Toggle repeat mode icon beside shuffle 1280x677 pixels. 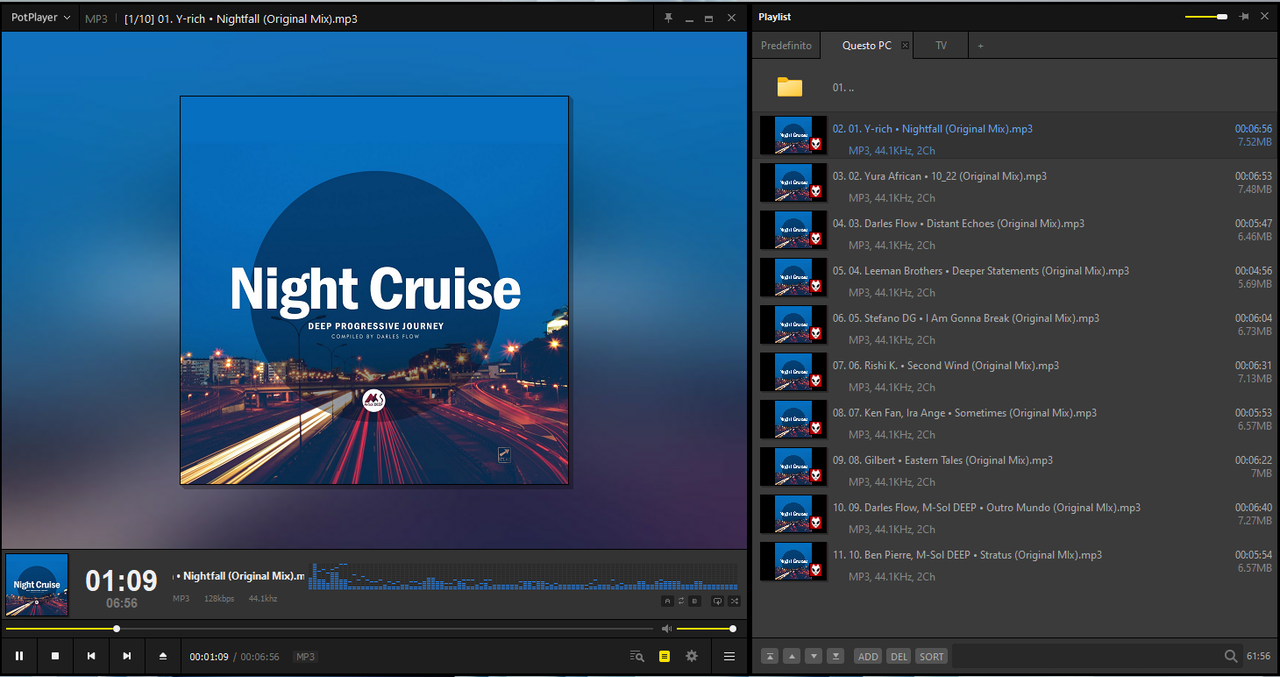coord(717,601)
